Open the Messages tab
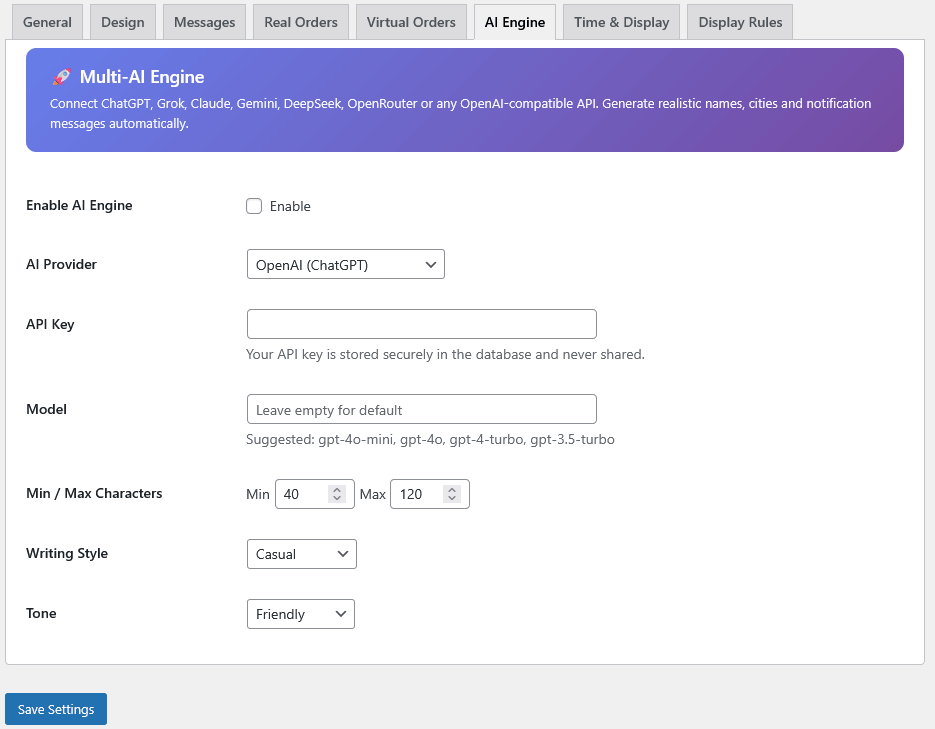 (x=205, y=22)
